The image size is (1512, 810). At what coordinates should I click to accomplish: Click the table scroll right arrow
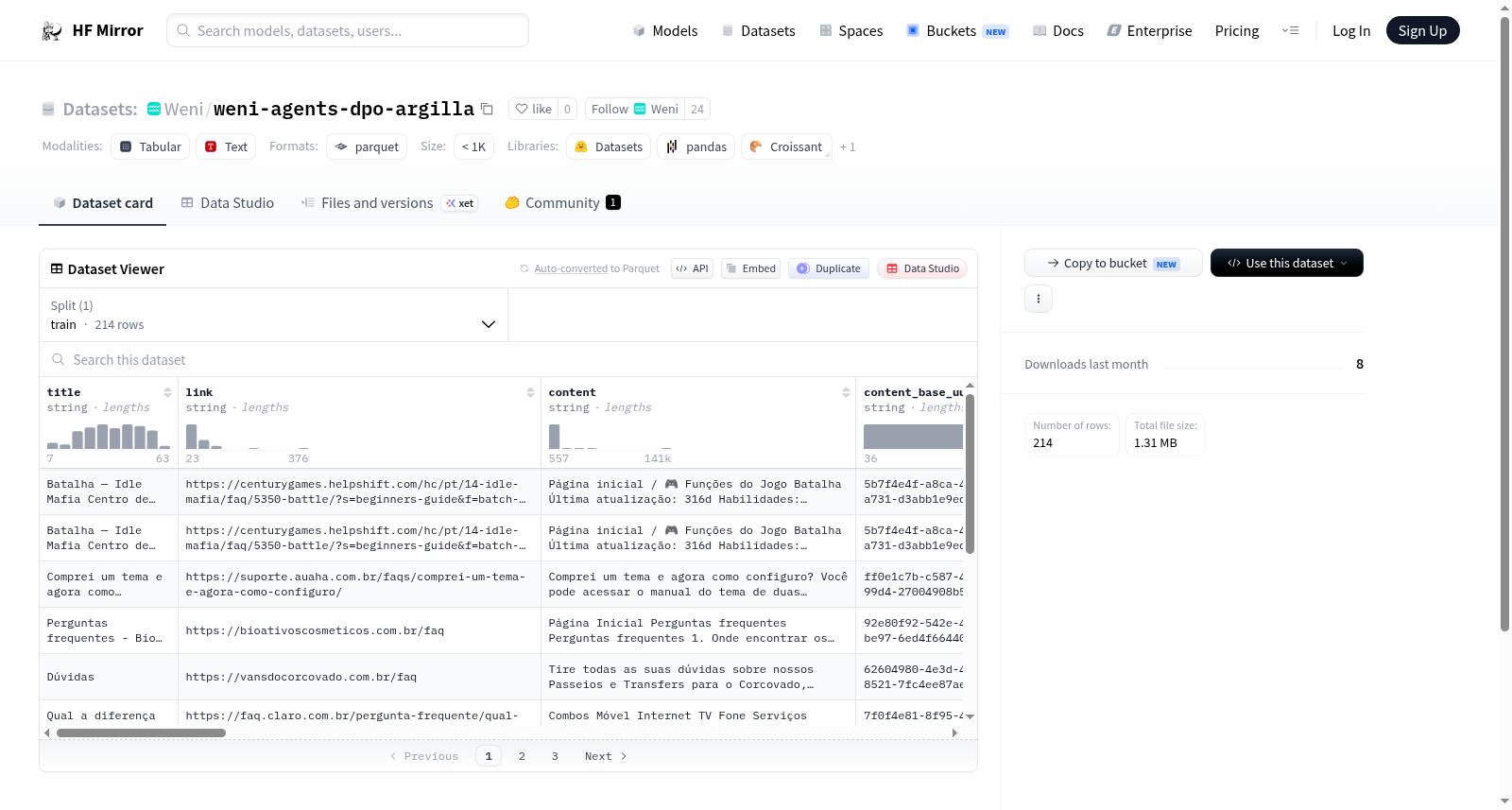[x=954, y=732]
